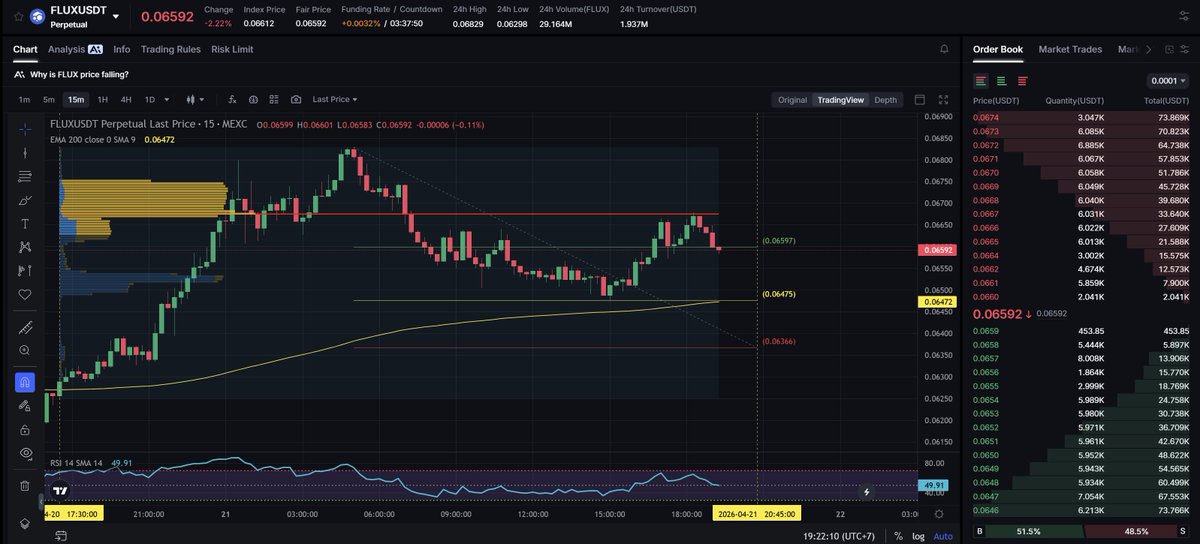Set timeframe to 1D
This screenshot has height=544, width=1200.
[x=150, y=100]
